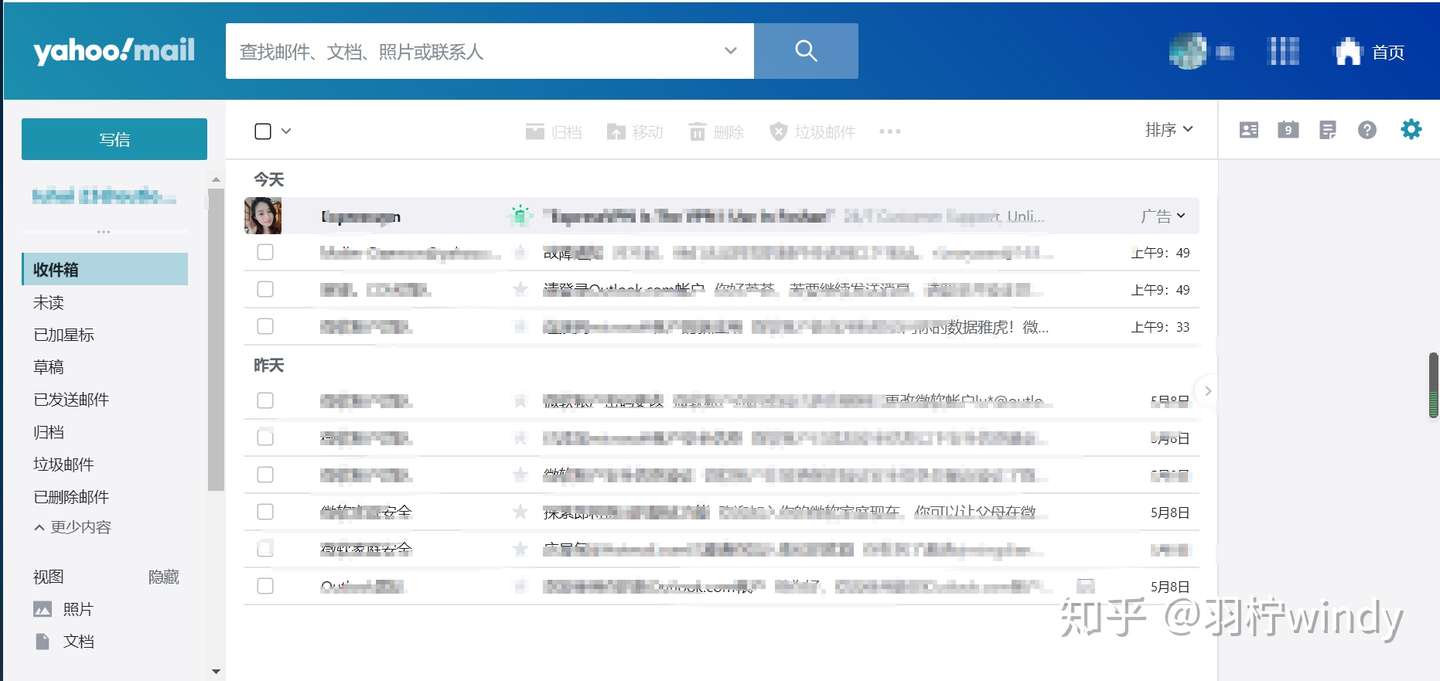Screen dimensions: 1440x681
Task: Click the blurred account name in sidebar
Action: [x=105, y=196]
